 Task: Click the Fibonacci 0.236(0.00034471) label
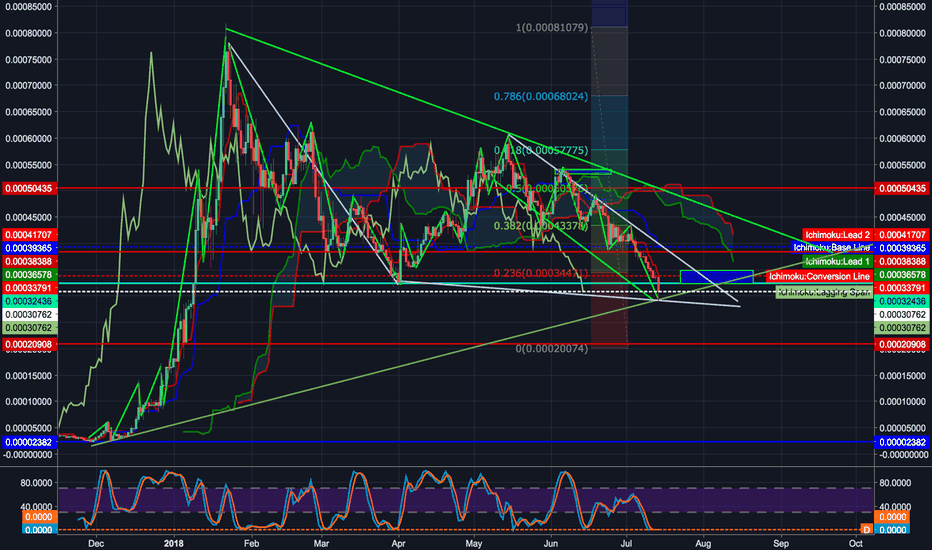pyautogui.click(x=540, y=273)
